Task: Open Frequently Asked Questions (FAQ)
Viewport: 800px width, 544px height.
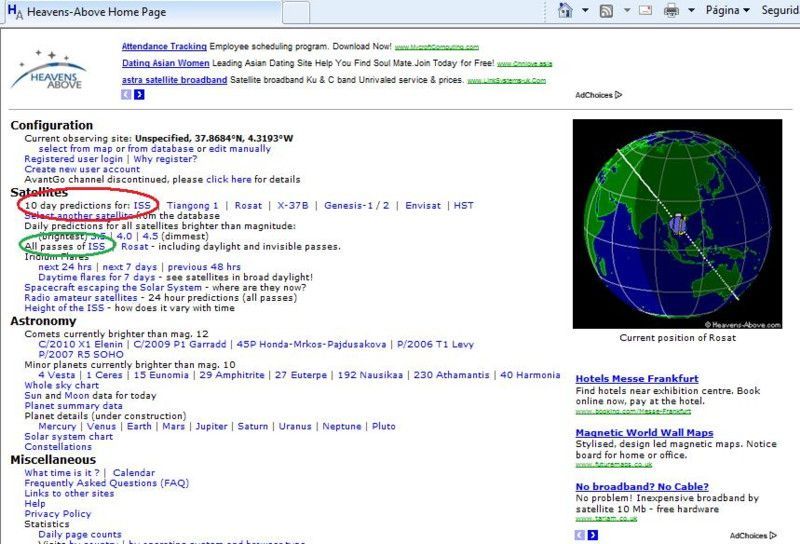Action: 107,483
